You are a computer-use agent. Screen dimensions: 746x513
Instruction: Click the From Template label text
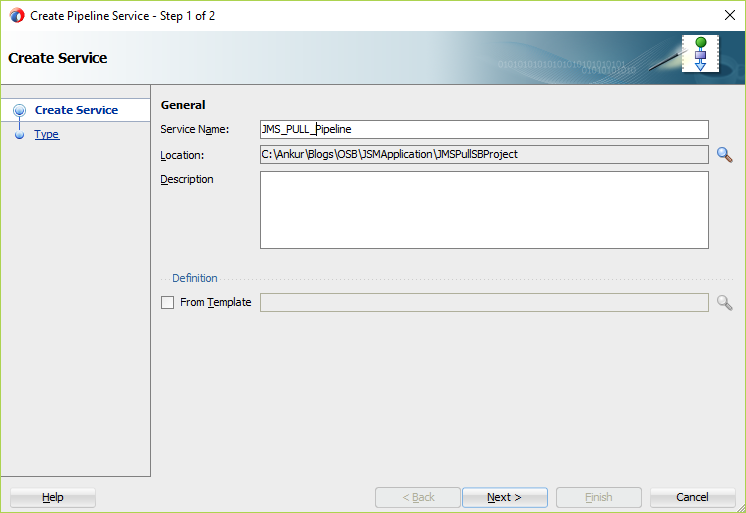[x=216, y=303]
